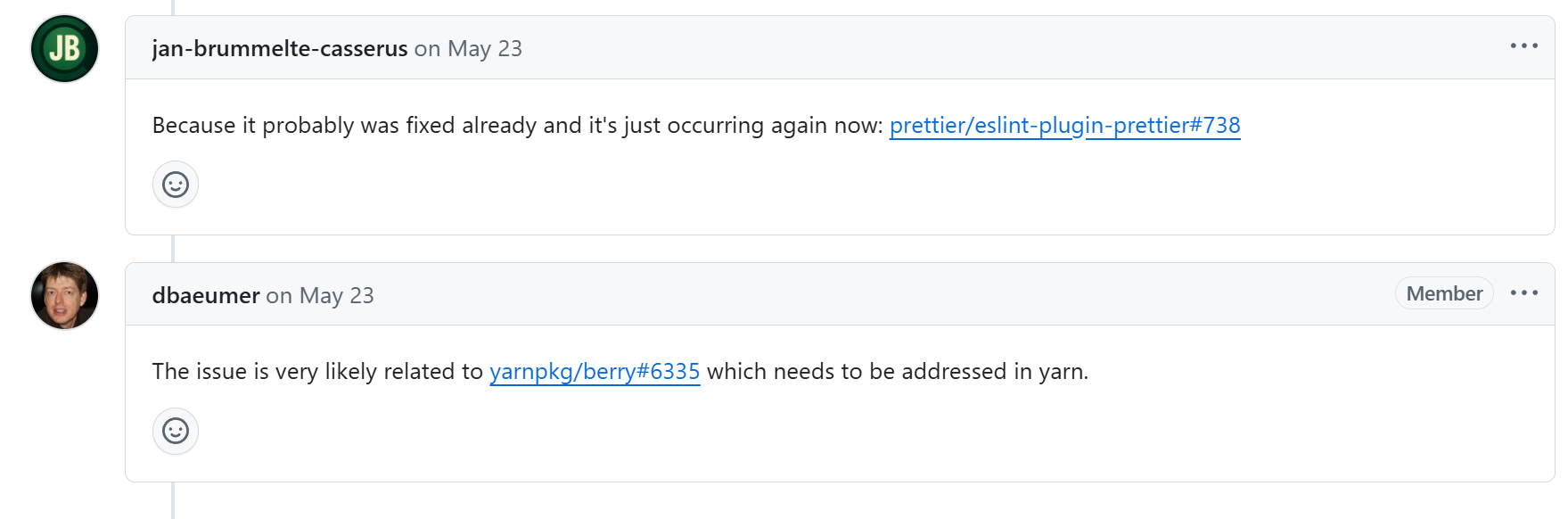
Task: Open the dbaeumer username link
Action: click(206, 295)
